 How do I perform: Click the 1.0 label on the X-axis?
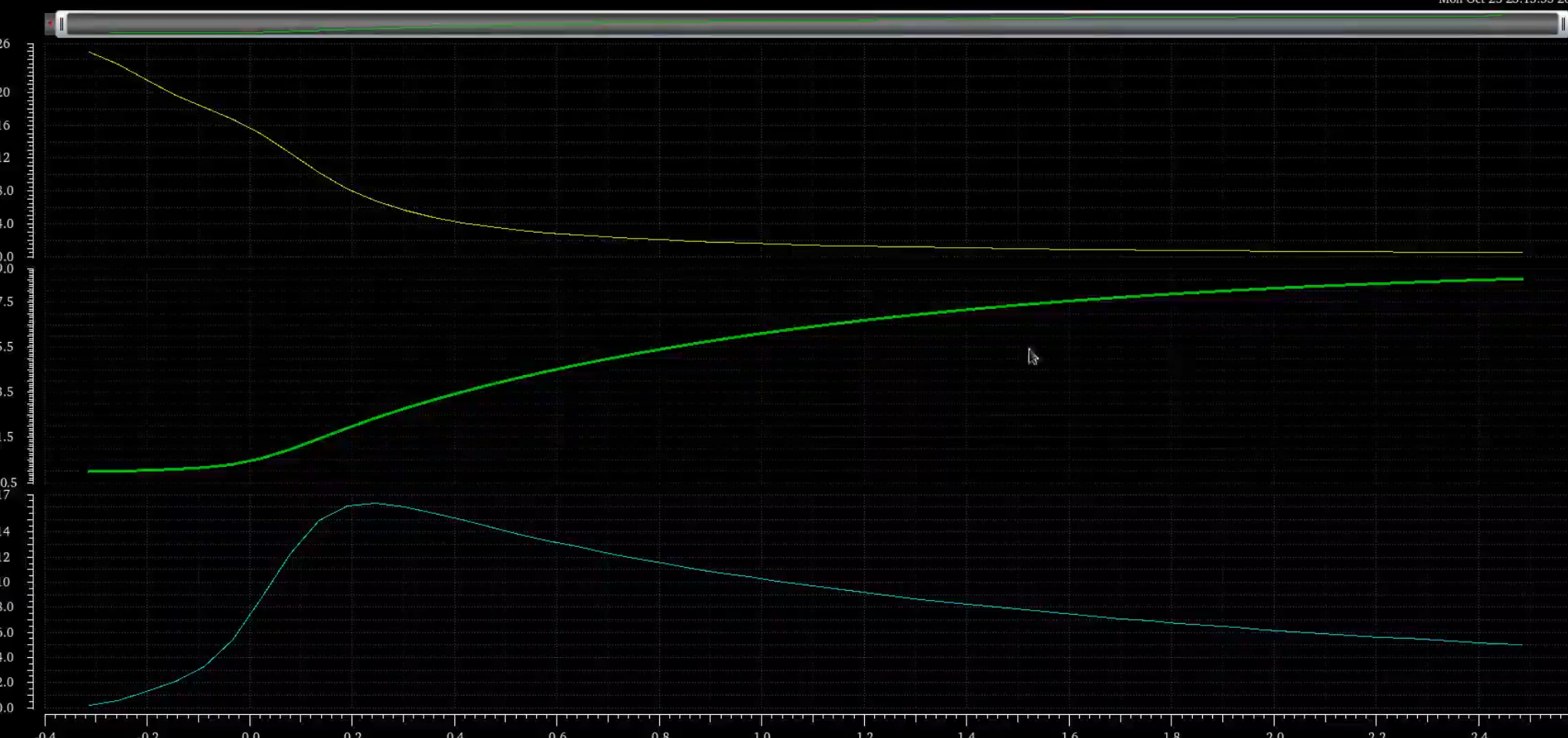pyautogui.click(x=762, y=735)
